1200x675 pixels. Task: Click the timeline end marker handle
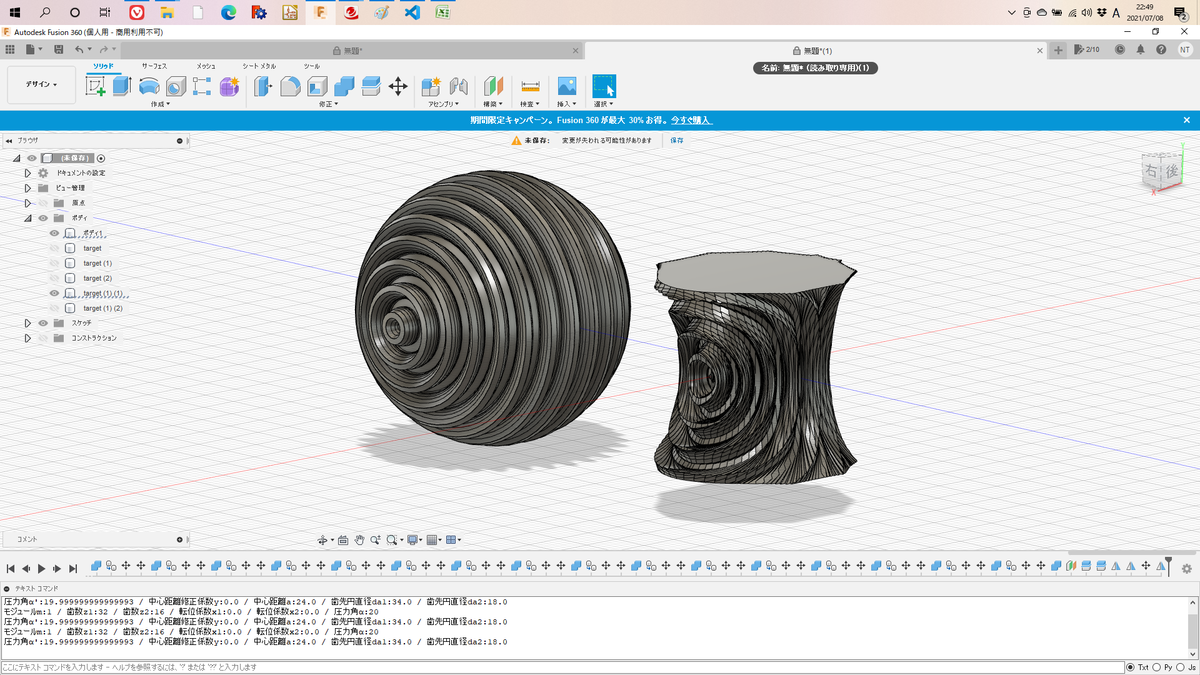(x=1168, y=565)
